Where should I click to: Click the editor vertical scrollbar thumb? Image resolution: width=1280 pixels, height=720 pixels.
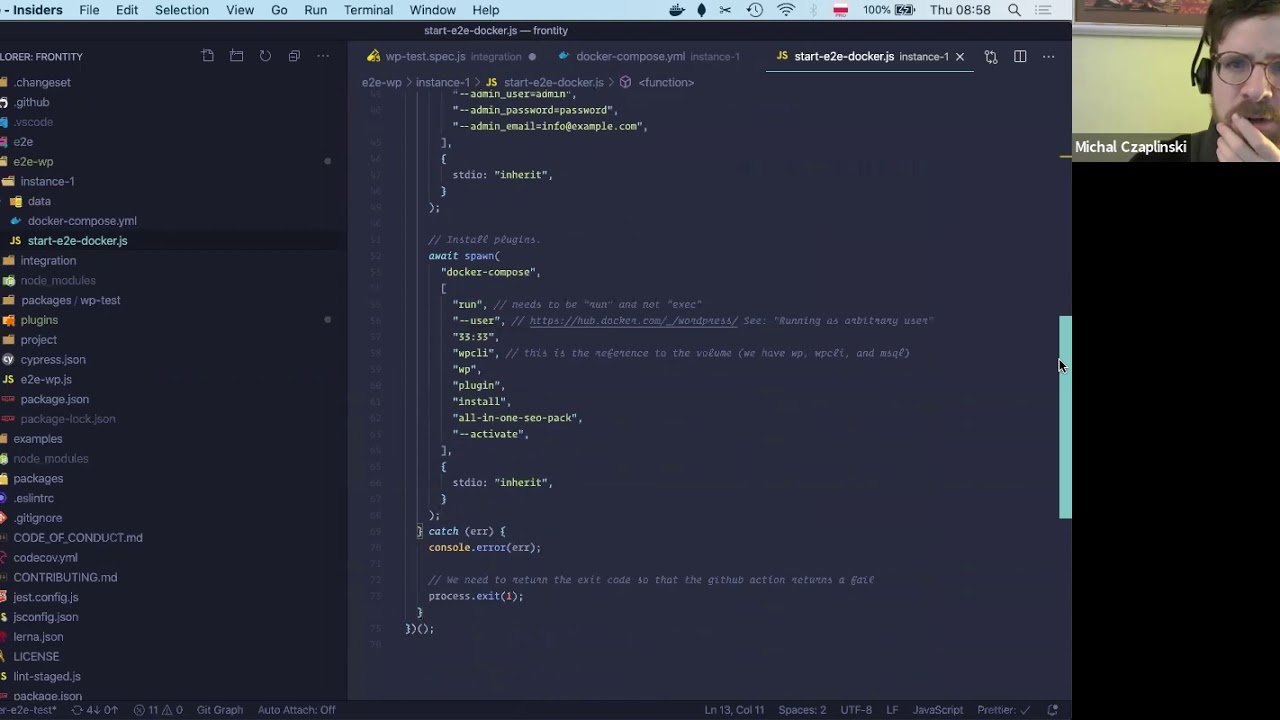click(x=1065, y=417)
